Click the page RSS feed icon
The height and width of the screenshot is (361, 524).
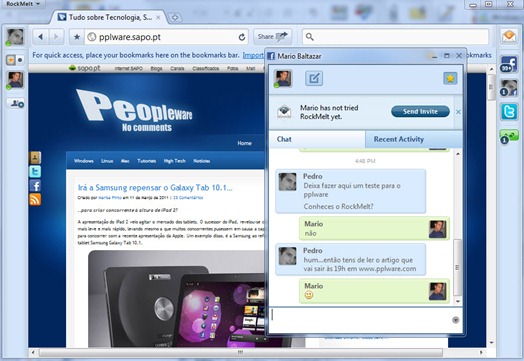pos(35,200)
